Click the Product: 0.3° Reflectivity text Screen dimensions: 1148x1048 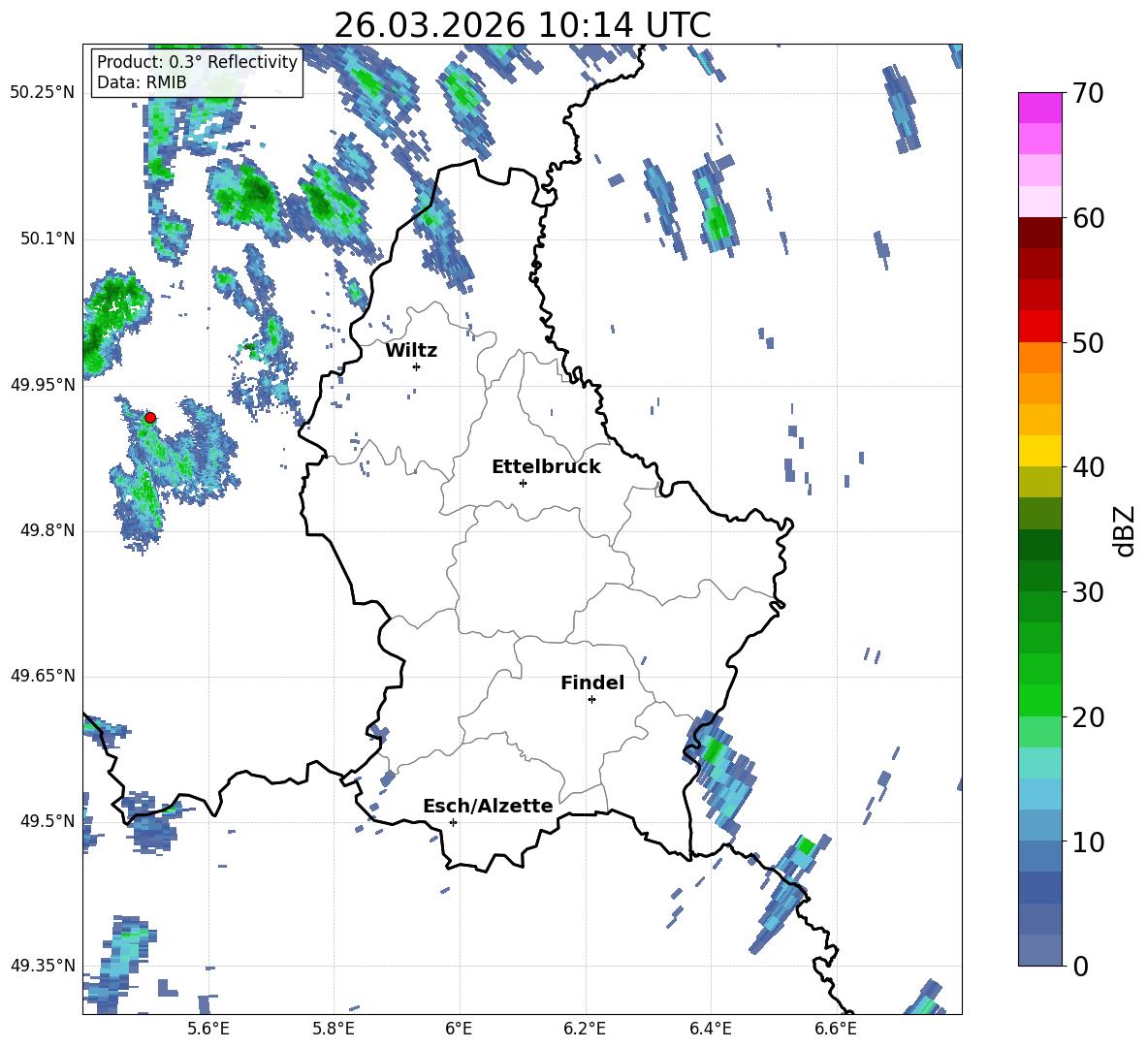(197, 62)
